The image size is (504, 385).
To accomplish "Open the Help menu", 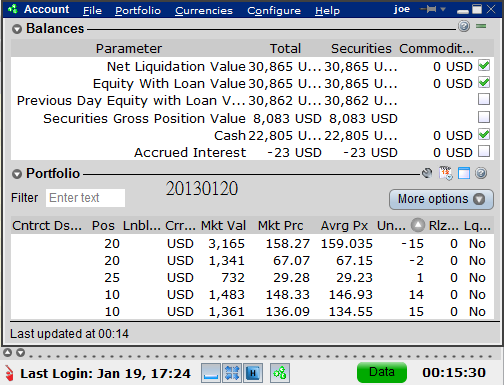I will click(x=327, y=11).
